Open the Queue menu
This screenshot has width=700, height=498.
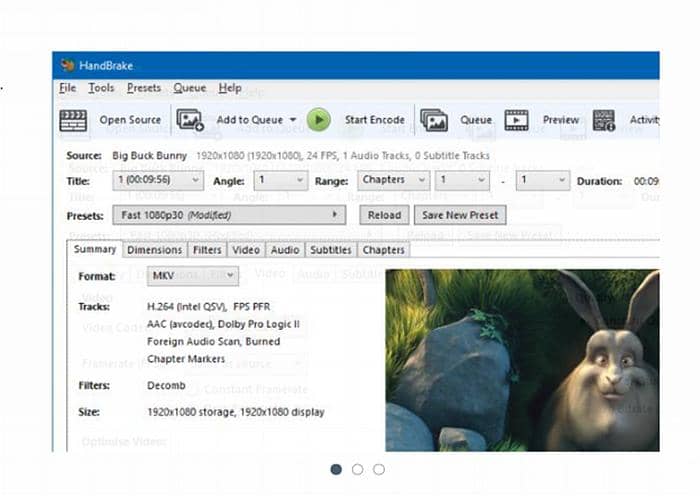[190, 88]
